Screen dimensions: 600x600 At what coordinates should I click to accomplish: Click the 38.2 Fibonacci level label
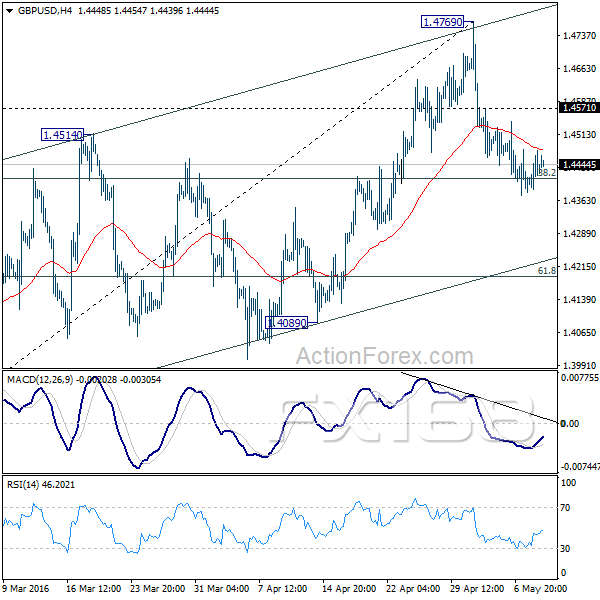pyautogui.click(x=547, y=173)
